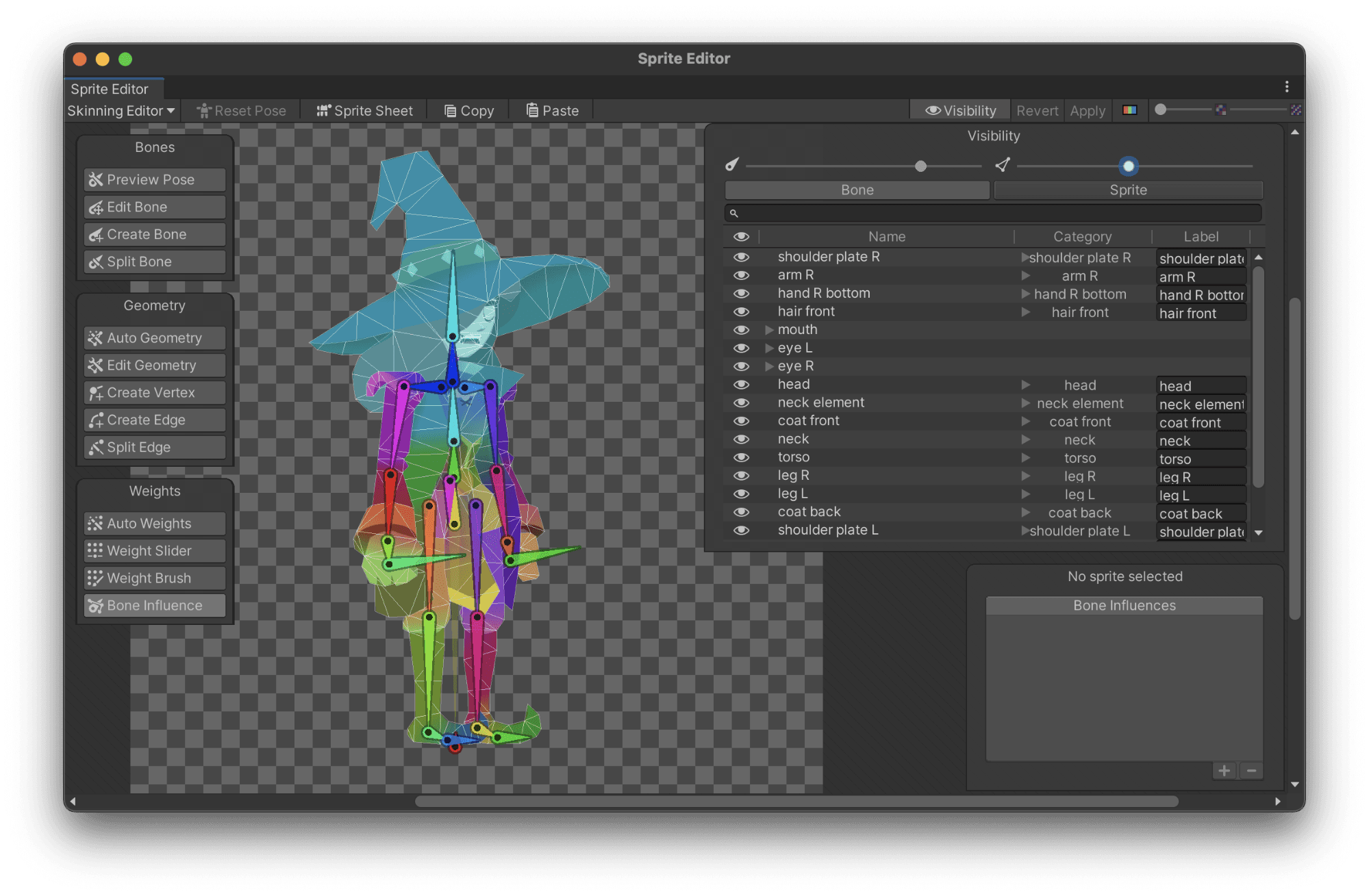Click Reset Pose in the toolbar
Viewport: 1369px width, 896px height.
(241, 110)
